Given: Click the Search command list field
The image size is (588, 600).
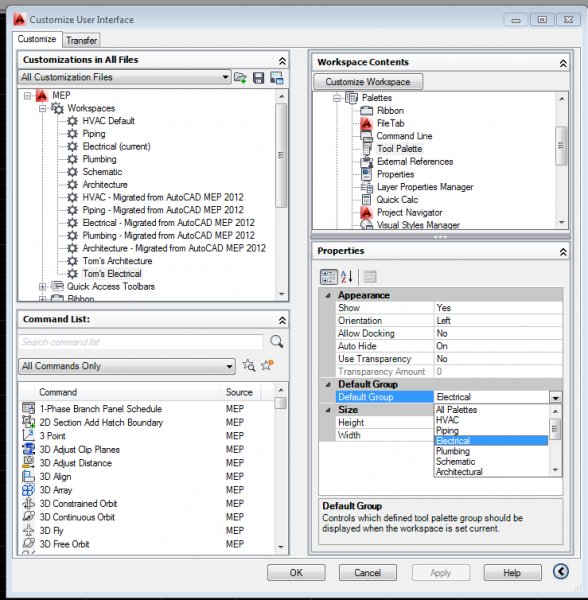Looking at the screenshot, I should [x=141, y=342].
